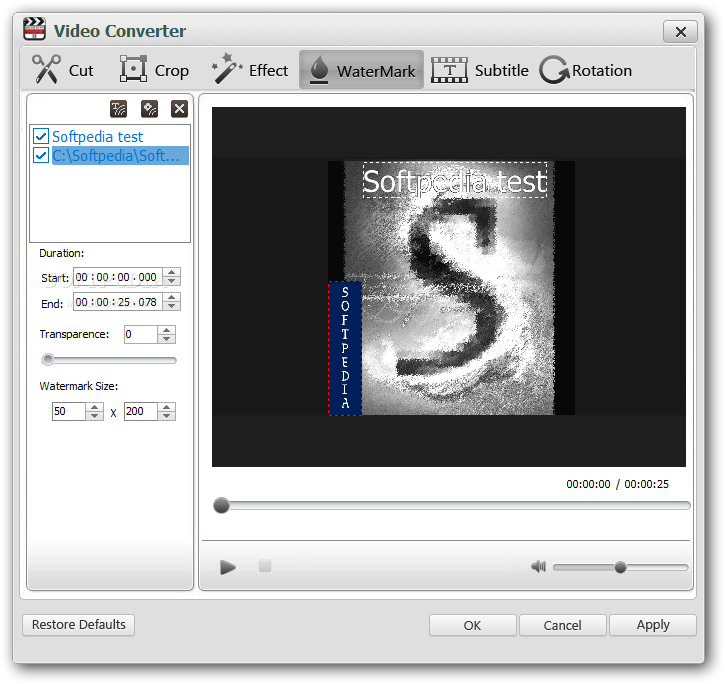Image resolution: width=725 pixels, height=684 pixels.
Task: Increase Transparence with up arrow
Action: 166,330
